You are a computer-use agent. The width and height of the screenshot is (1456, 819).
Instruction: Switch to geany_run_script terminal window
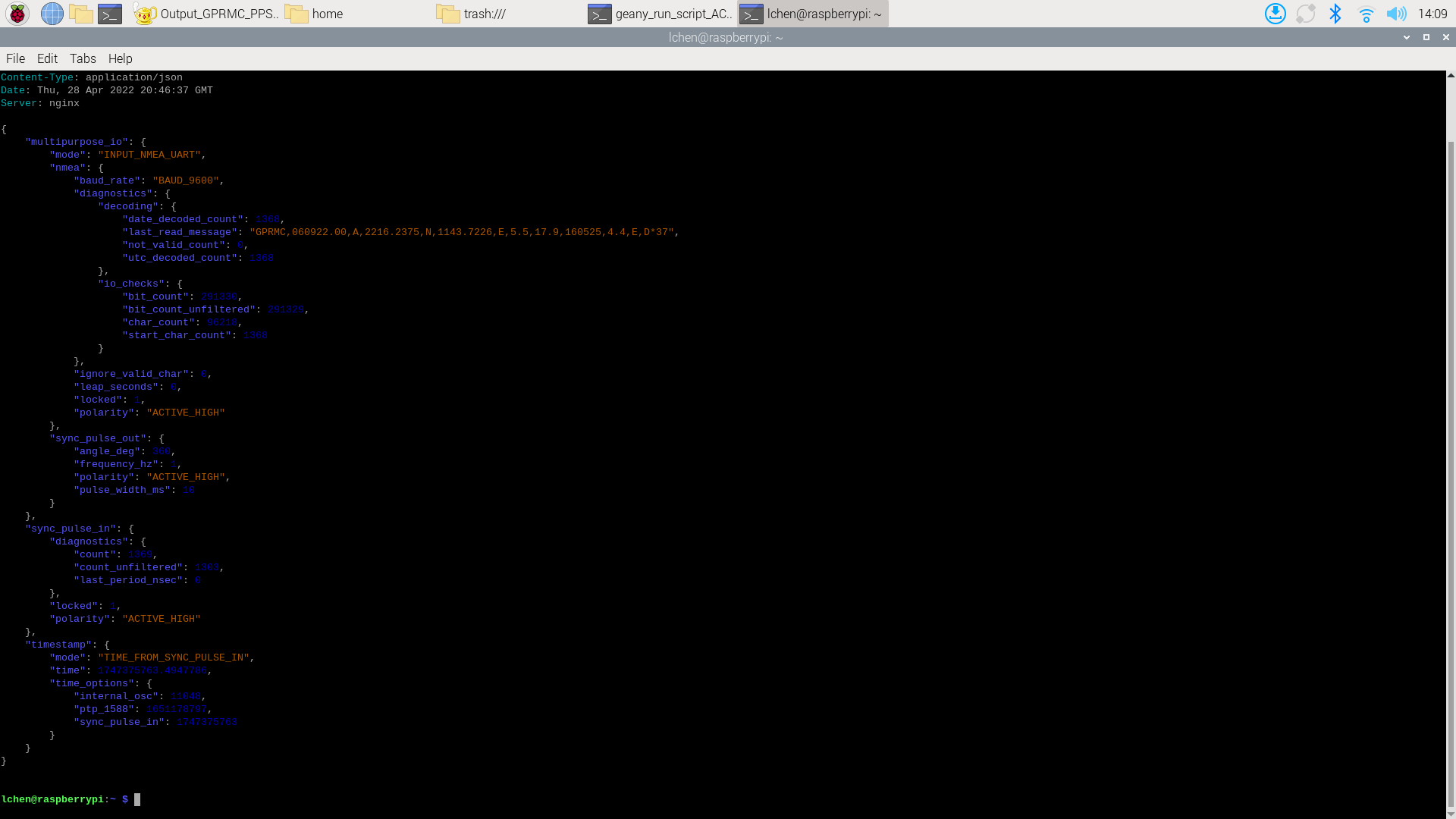click(x=661, y=14)
